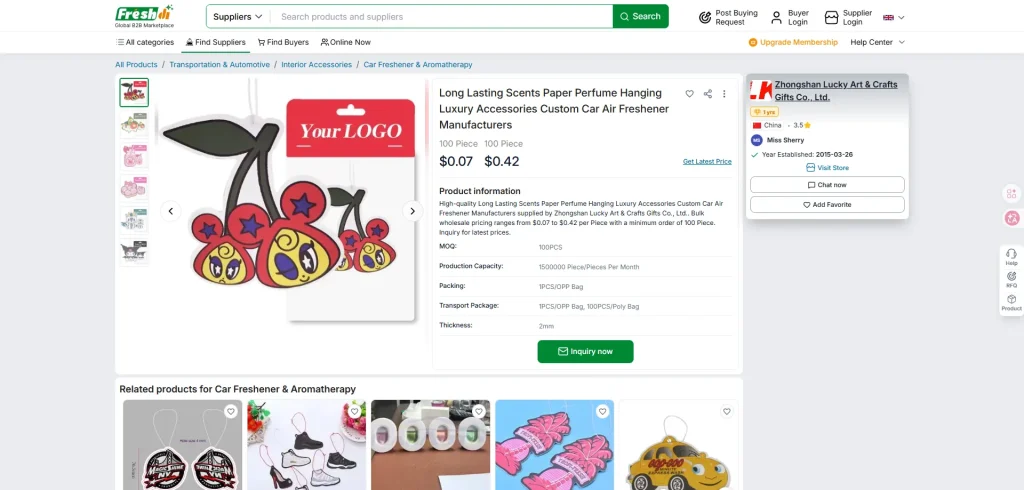The height and width of the screenshot is (490, 1024).
Task: Favorite the main product with heart icon
Action: (x=689, y=94)
